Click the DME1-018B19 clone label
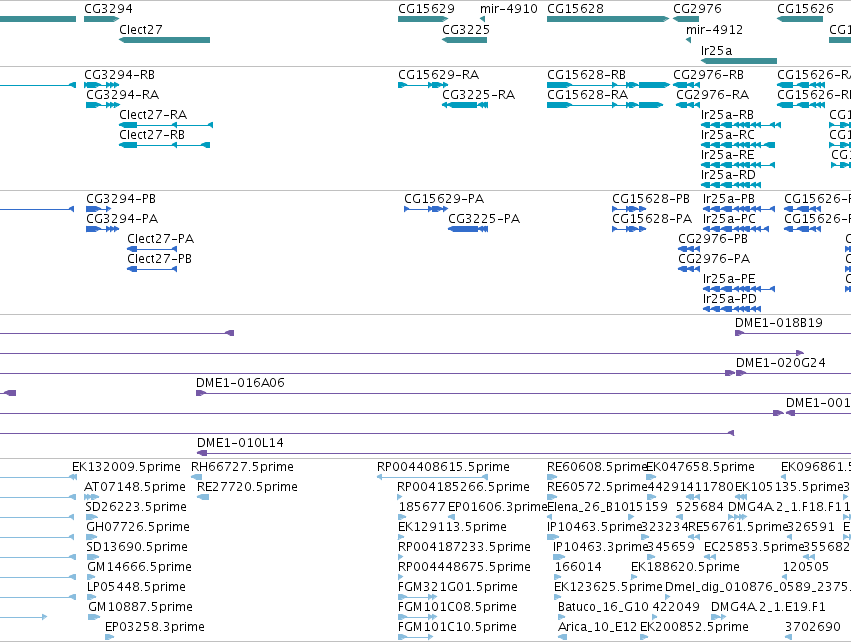The width and height of the screenshot is (851, 642). (779, 323)
